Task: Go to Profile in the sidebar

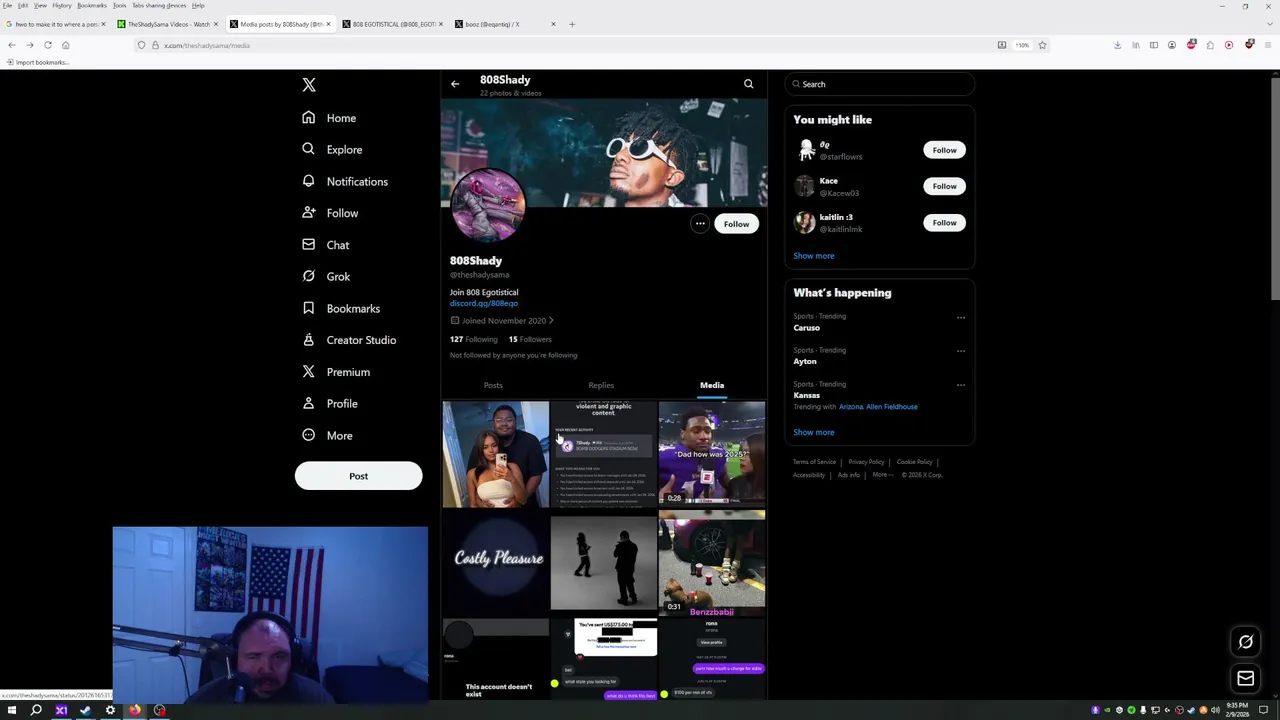Action: (x=330, y=404)
